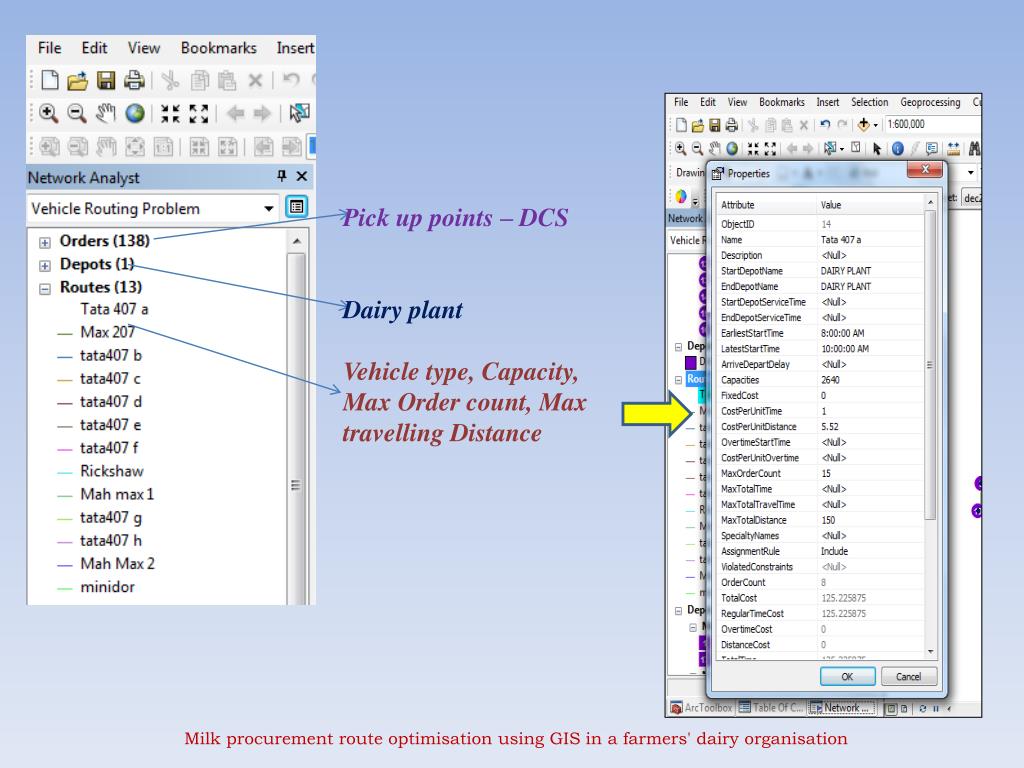Click the Print icon in the enlarged screenshot toolbar
The width and height of the screenshot is (1024, 768).
[134, 80]
